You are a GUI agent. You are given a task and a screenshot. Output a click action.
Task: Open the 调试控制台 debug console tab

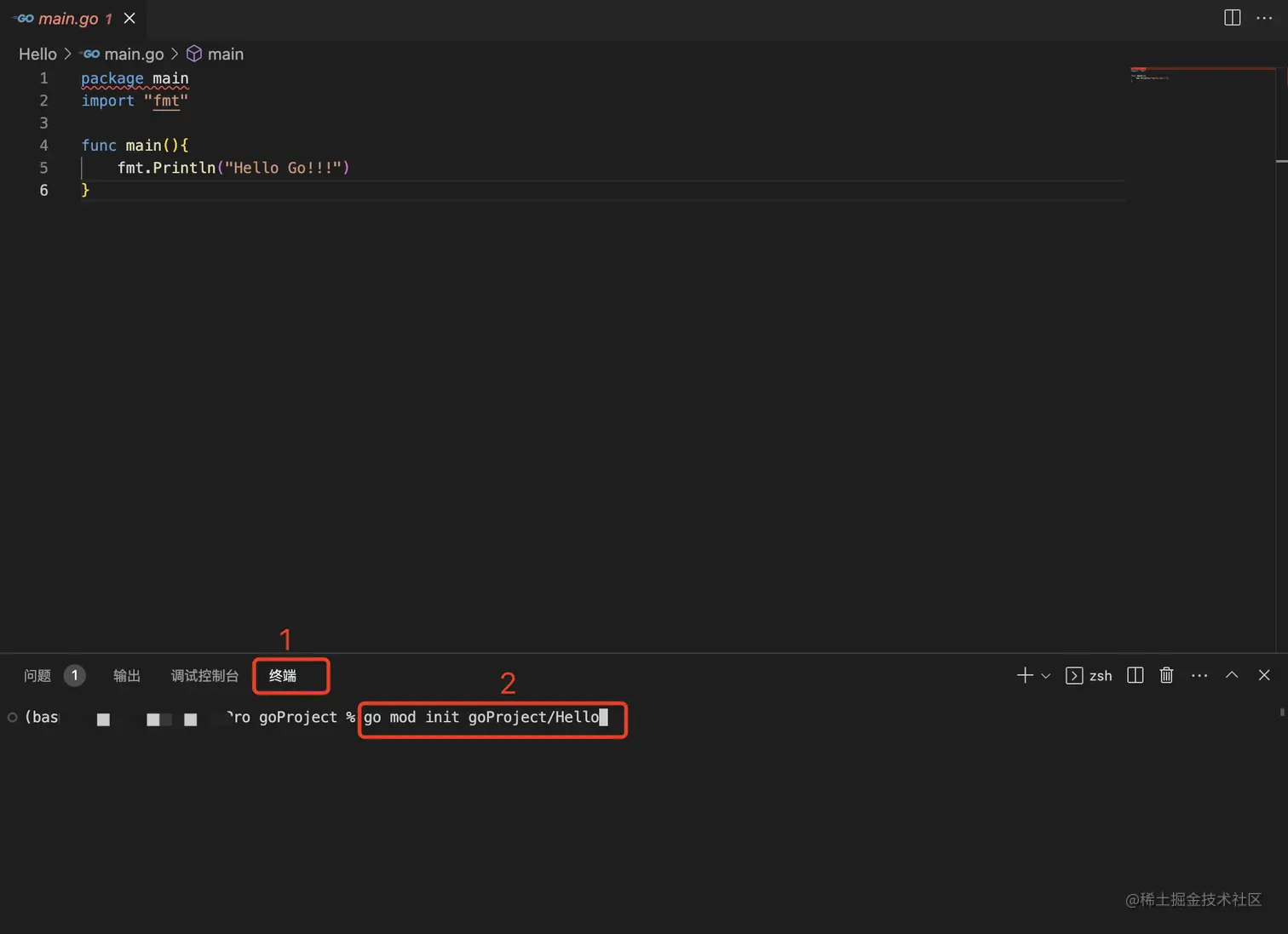204,675
